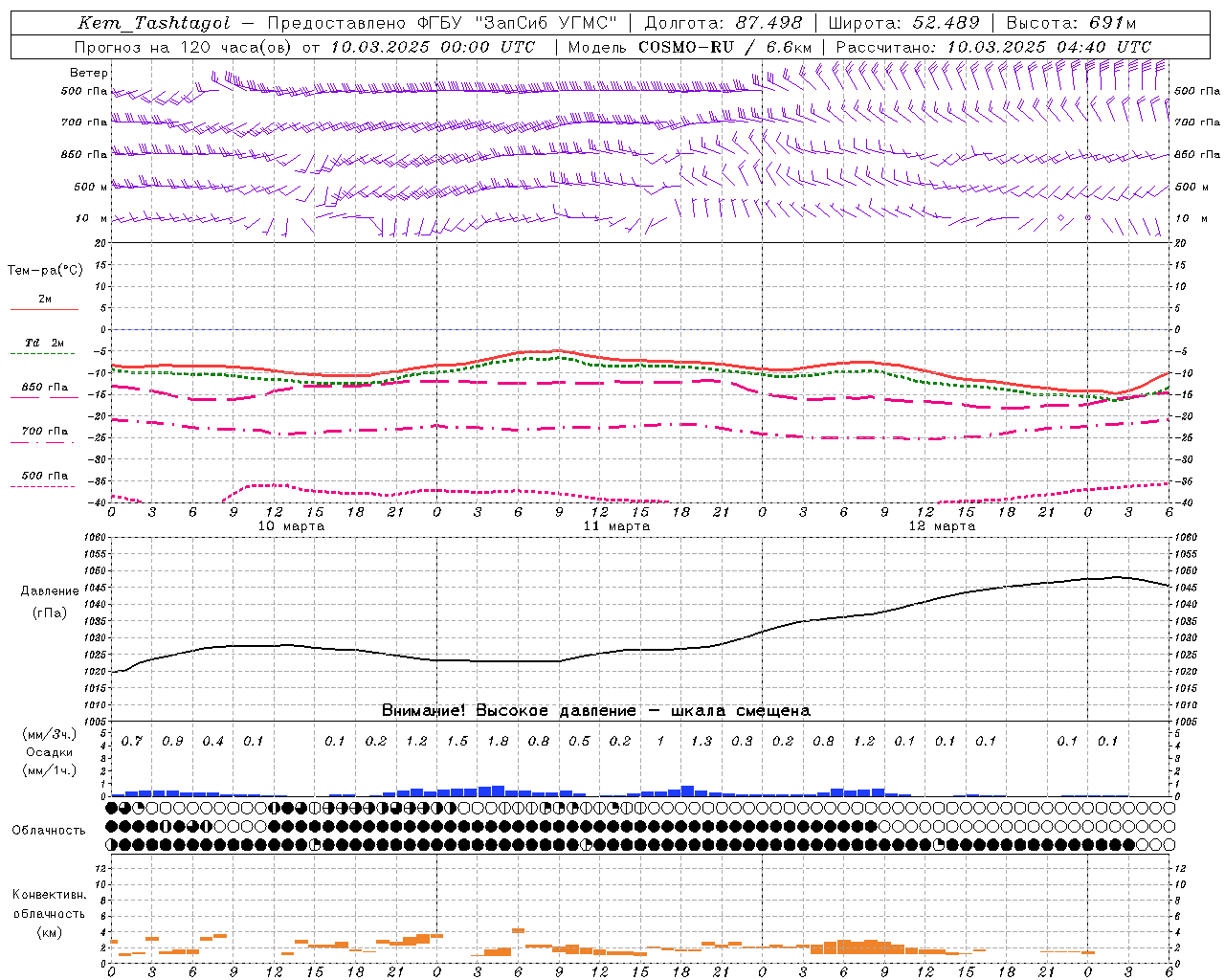Click the 1.8 precipitation value
1225x980 pixels.
pyautogui.click(x=498, y=742)
